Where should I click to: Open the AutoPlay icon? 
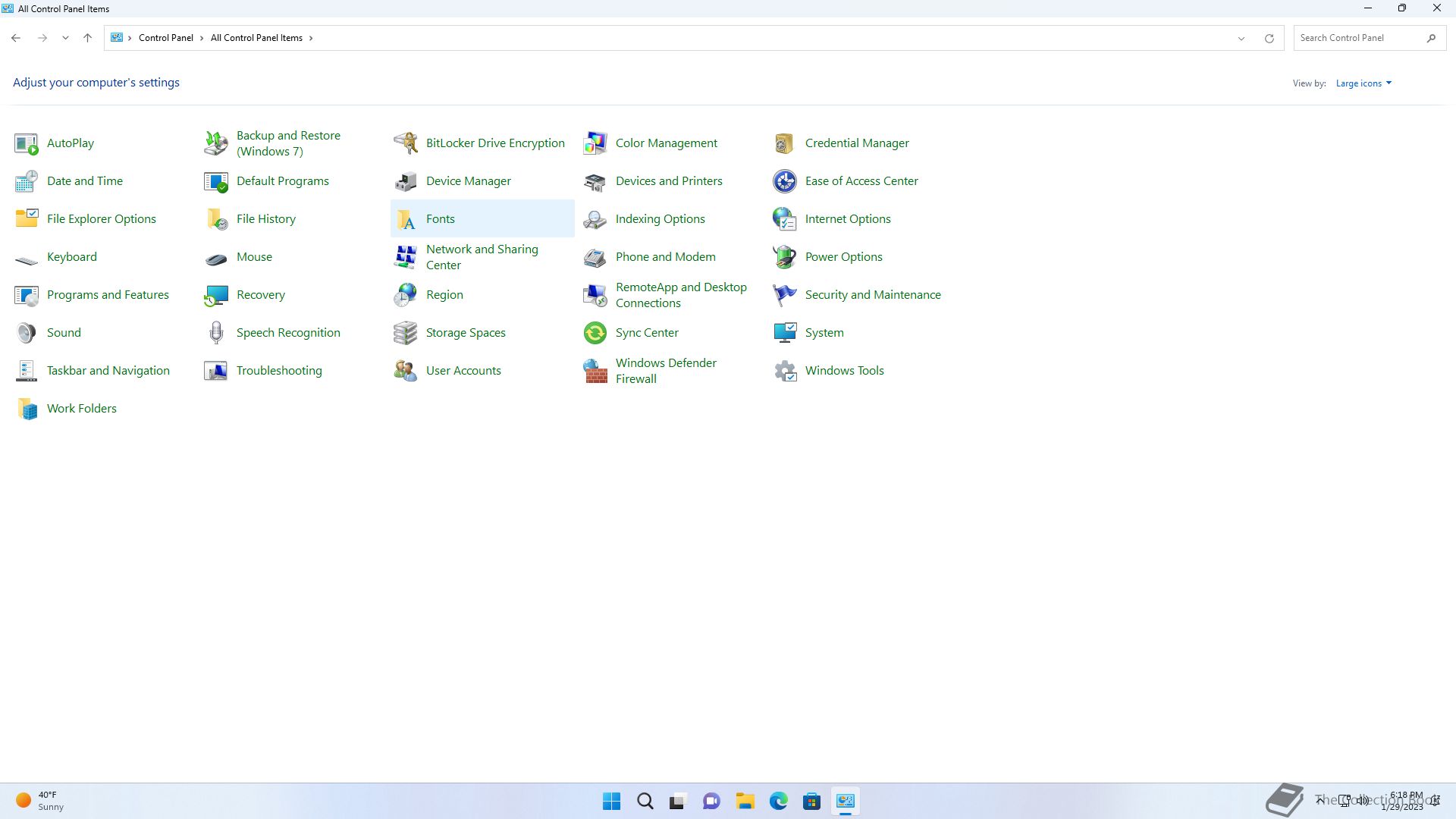27,143
